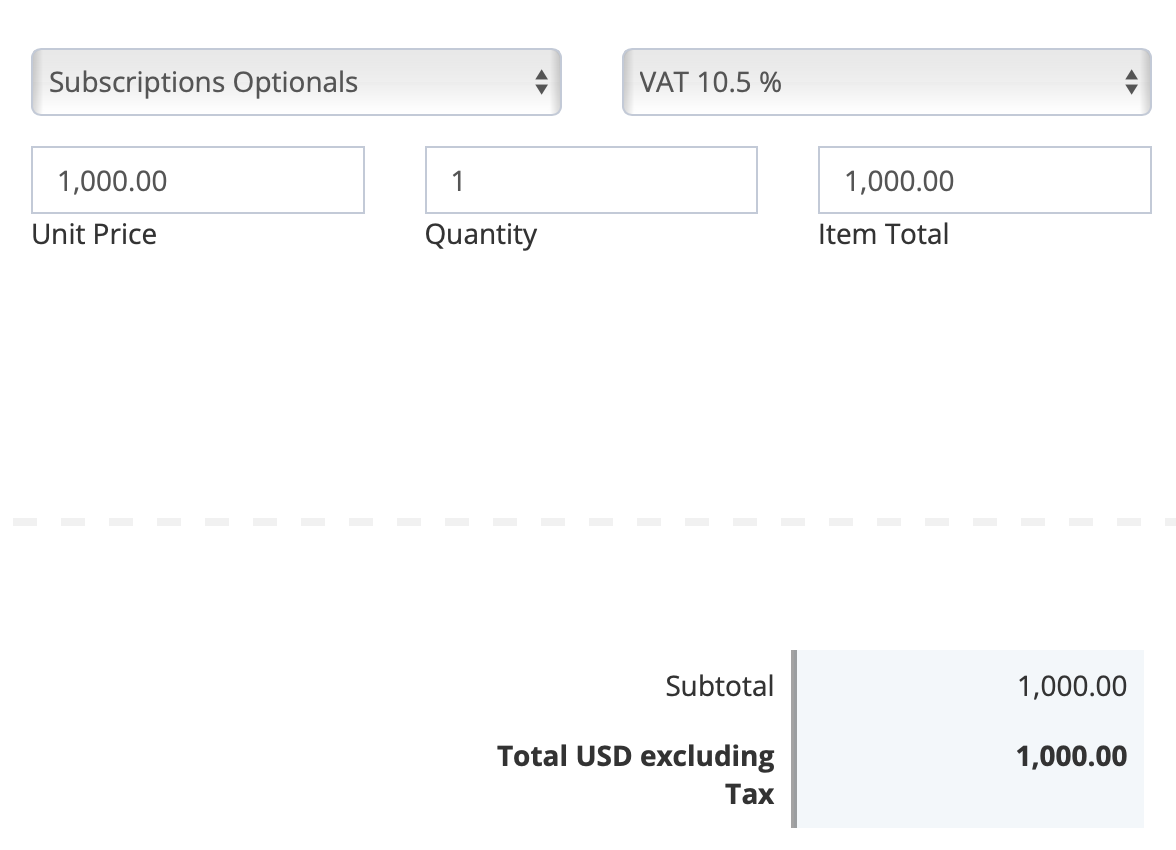Click the 'VAT 10.5 %' selected text
Viewport: 1176px width, 850px height.
[x=710, y=82]
